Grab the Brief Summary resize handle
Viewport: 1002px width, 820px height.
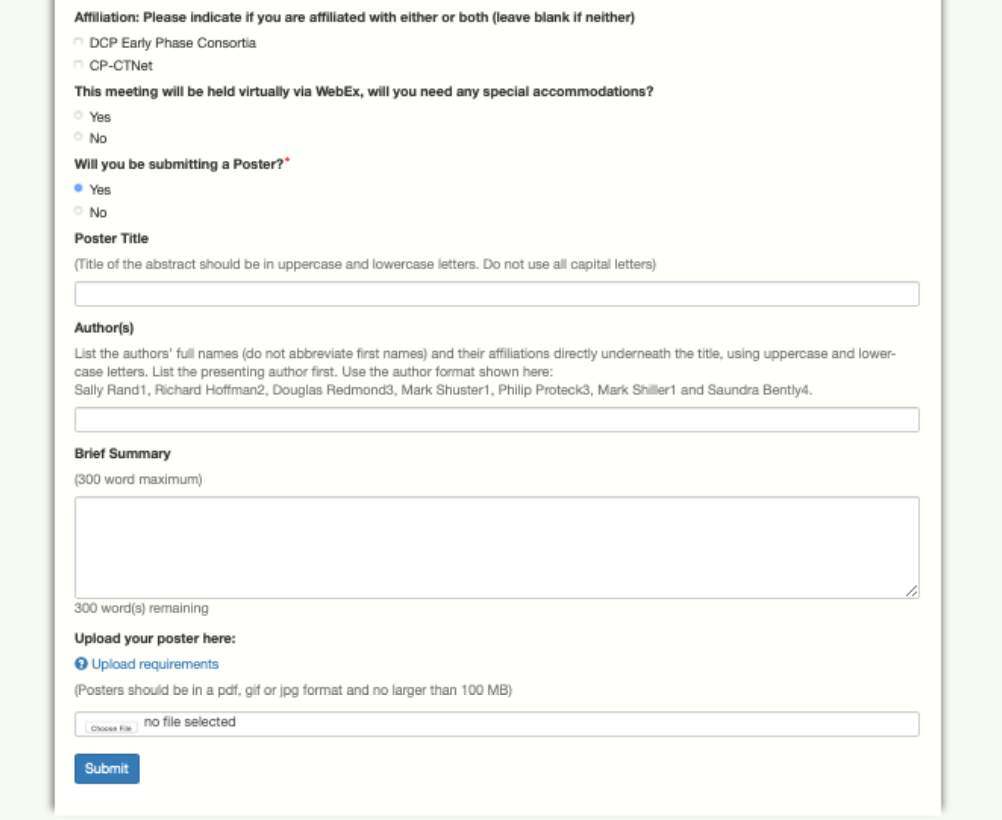(x=912, y=591)
